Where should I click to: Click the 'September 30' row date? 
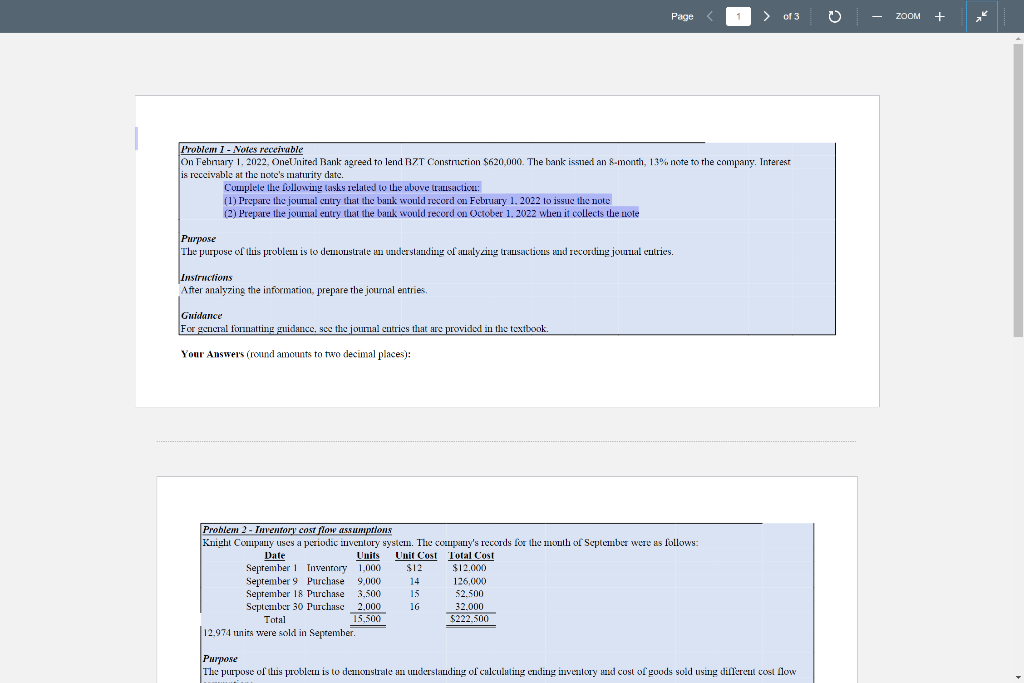point(274,607)
